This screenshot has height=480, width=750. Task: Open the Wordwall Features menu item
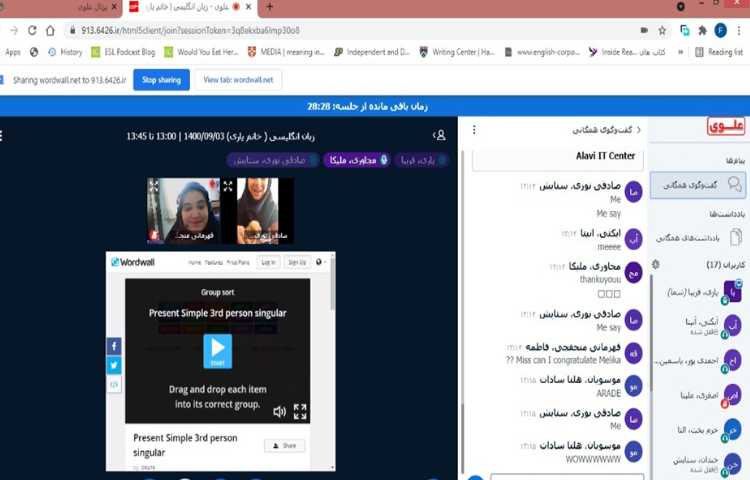(214, 262)
